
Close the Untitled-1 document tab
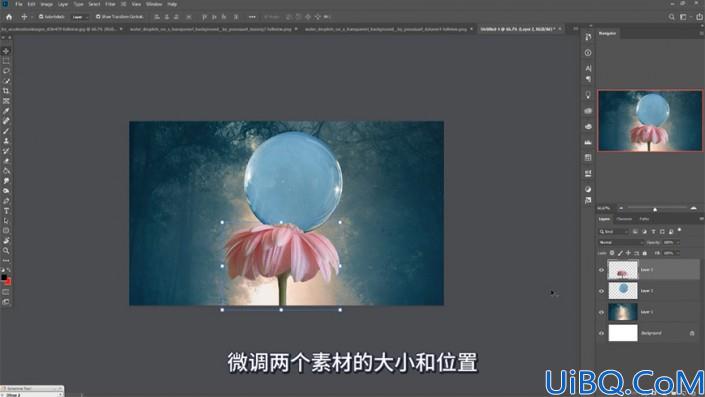click(560, 29)
